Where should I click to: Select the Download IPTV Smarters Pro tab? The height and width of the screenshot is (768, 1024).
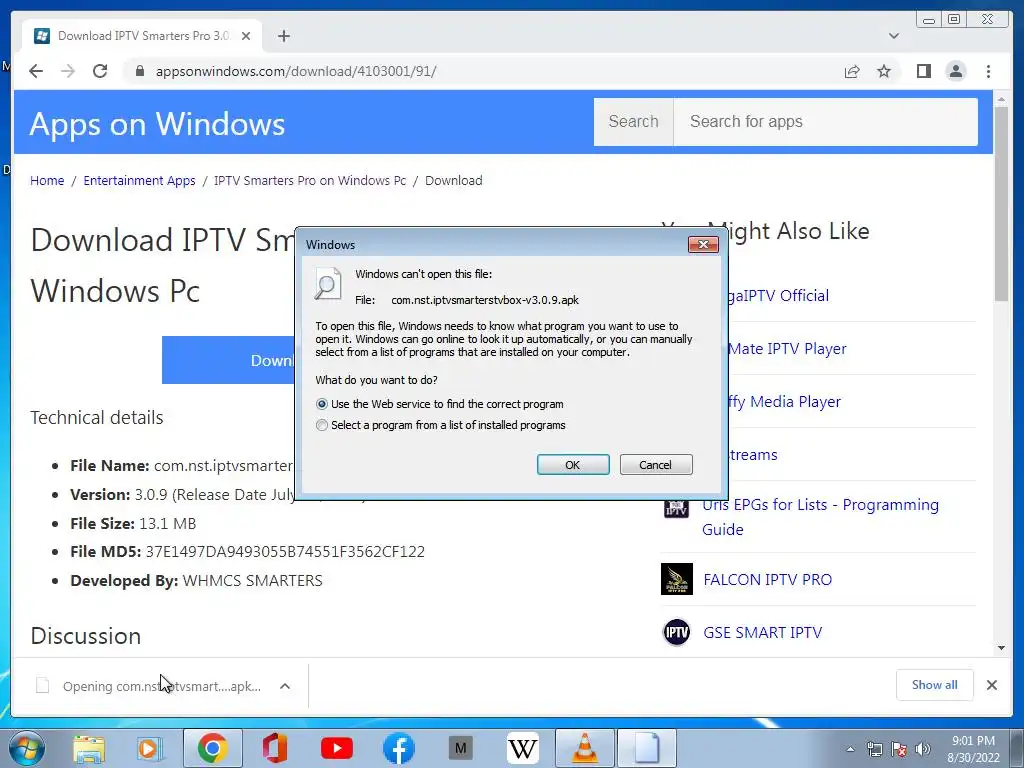click(142, 36)
